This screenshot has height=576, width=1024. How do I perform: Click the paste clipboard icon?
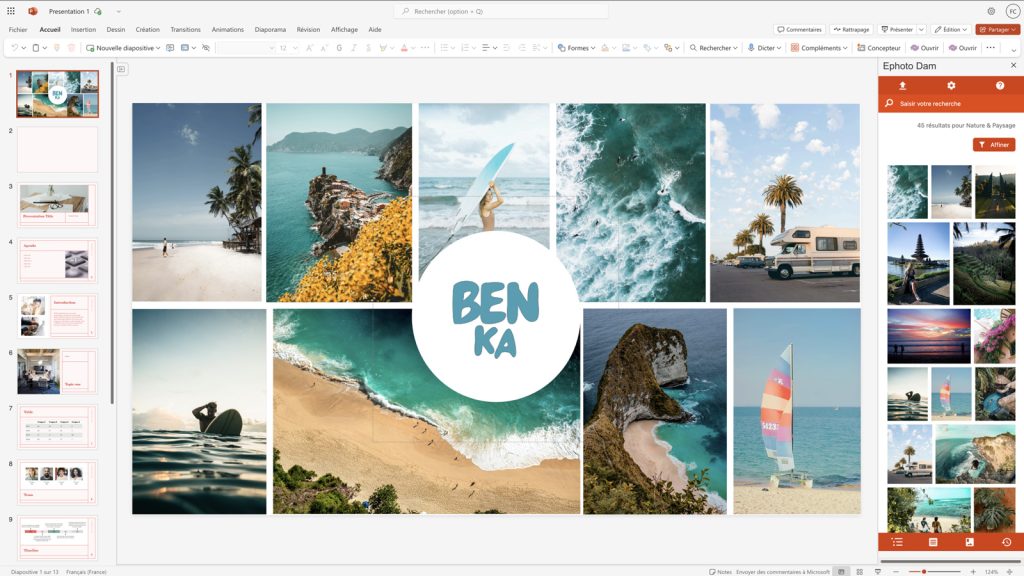pyautogui.click(x=36, y=48)
